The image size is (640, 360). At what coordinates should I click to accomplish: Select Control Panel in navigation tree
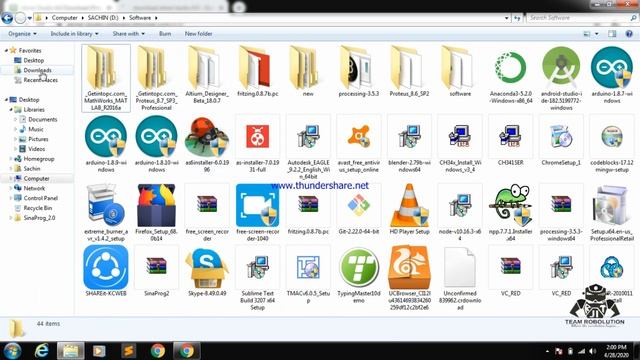40,198
